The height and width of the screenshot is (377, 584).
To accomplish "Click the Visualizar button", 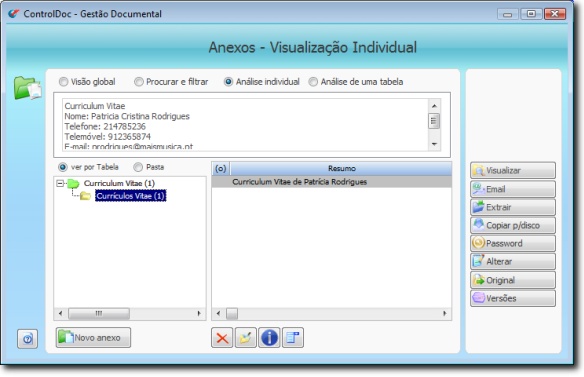I will point(512,170).
